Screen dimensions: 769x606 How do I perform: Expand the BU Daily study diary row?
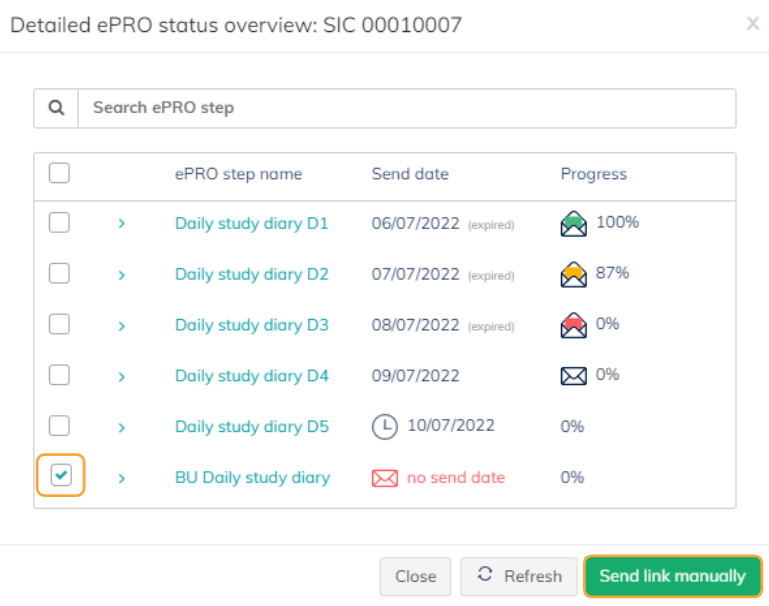pyautogui.click(x=121, y=478)
